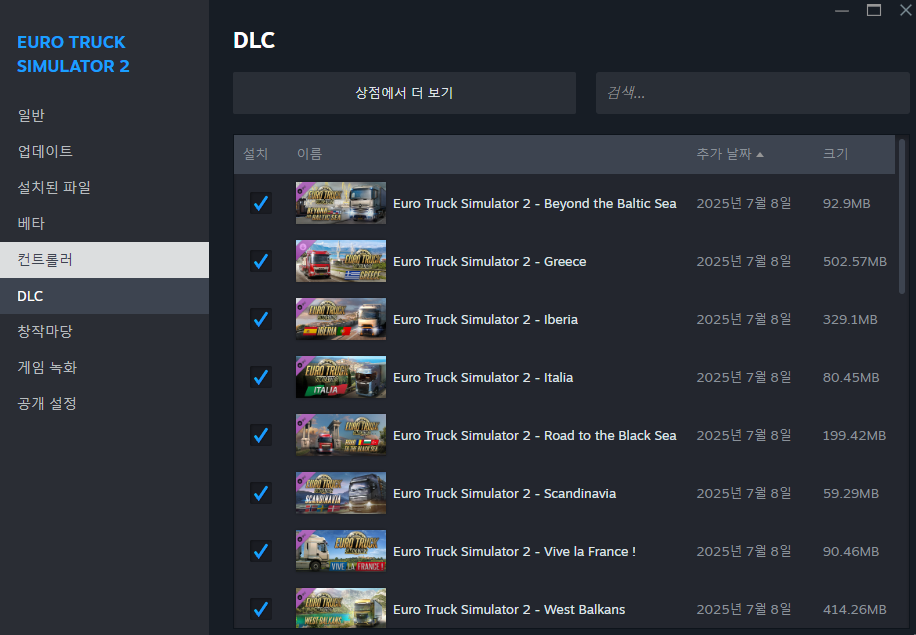Sort the list by 크기 column

(835, 154)
